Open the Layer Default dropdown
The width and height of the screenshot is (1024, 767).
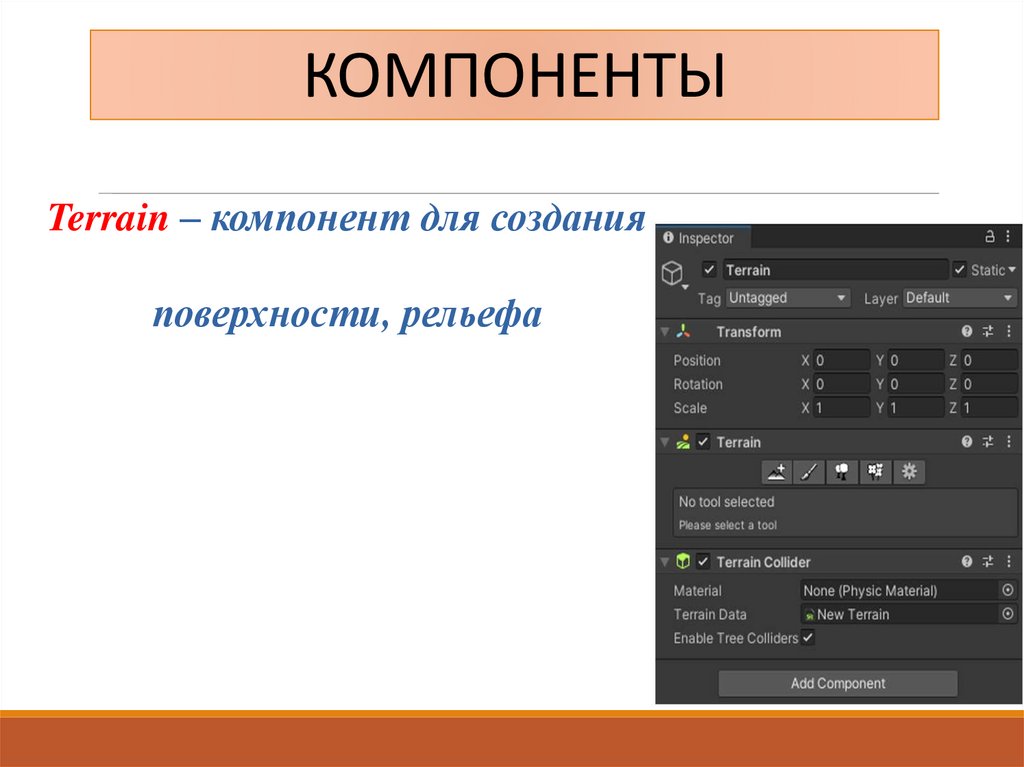coord(960,298)
